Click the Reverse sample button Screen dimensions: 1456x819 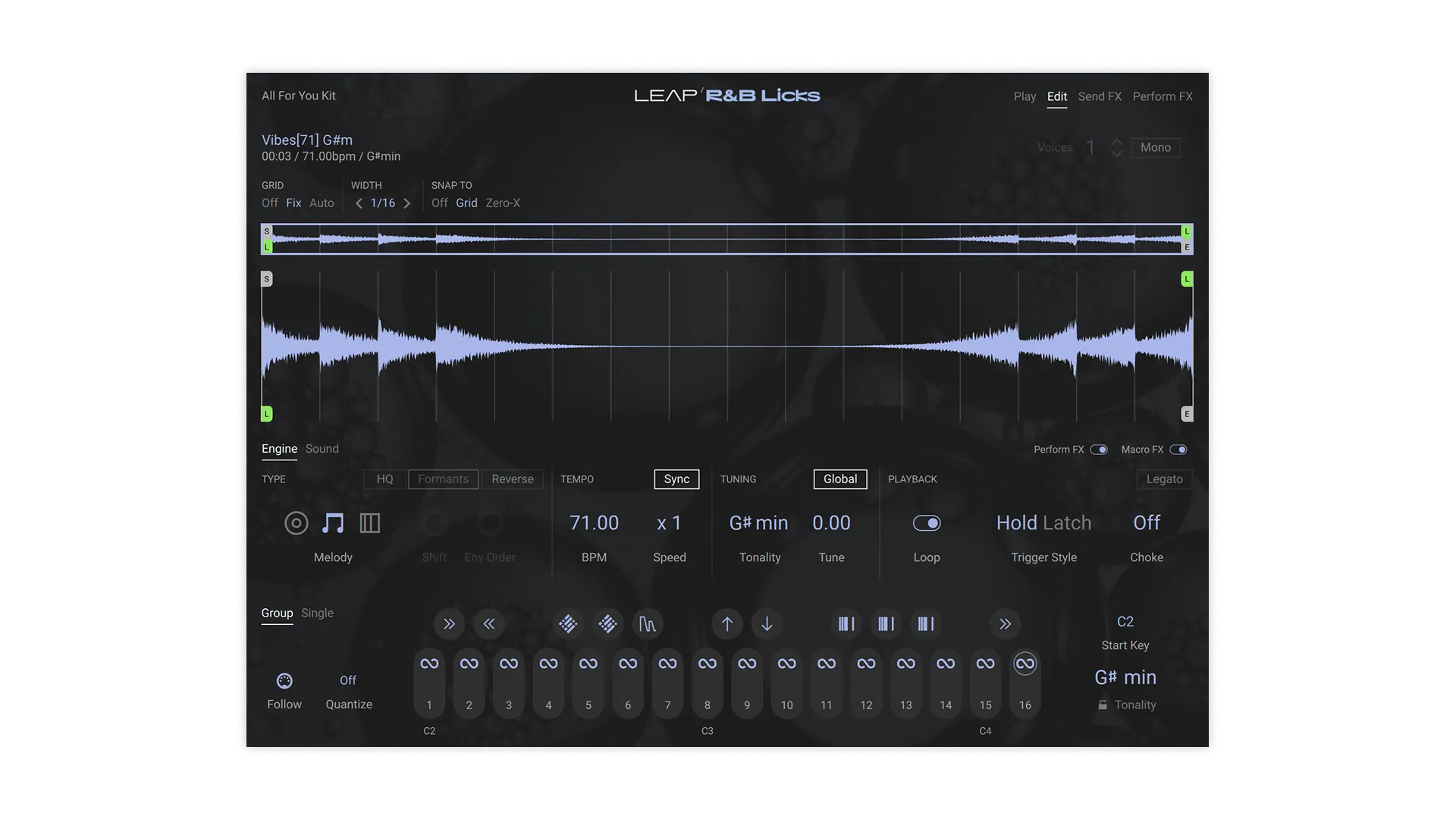point(513,479)
